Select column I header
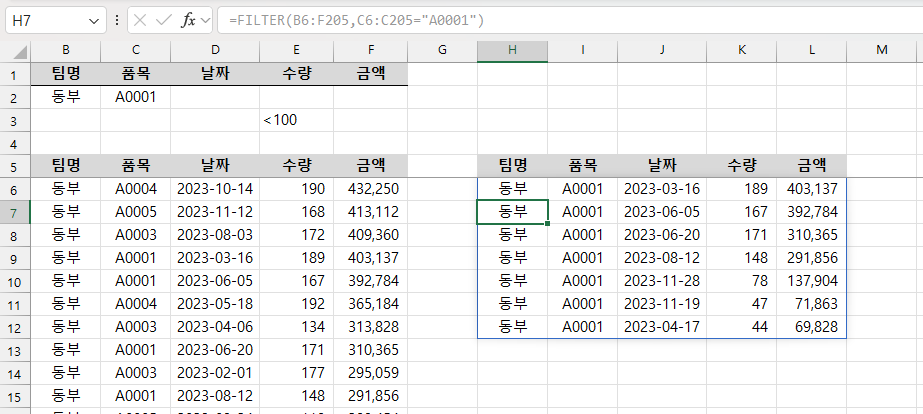This screenshot has width=923, height=414. pyautogui.click(x=582, y=50)
